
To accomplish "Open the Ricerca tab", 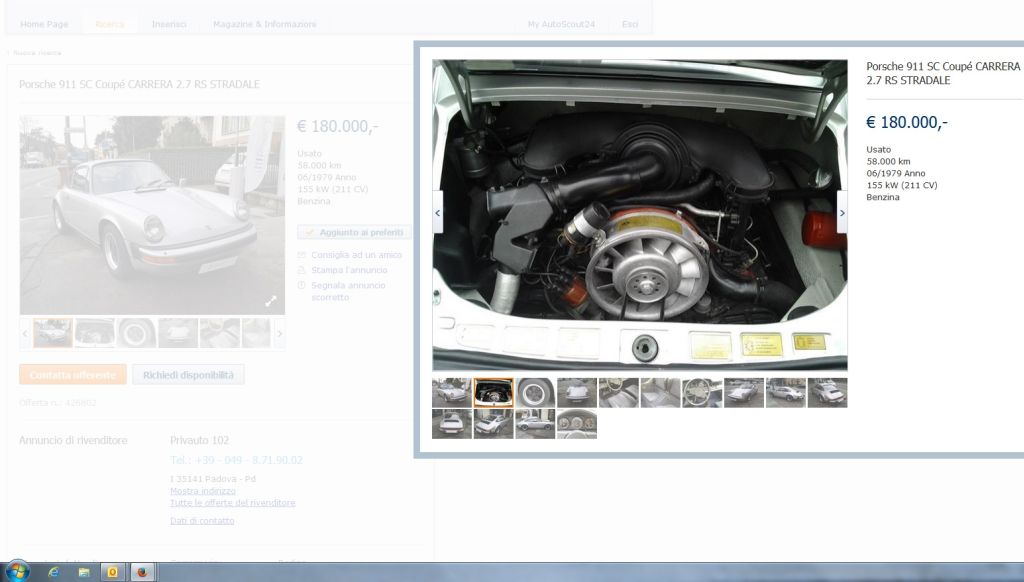I will [110, 24].
